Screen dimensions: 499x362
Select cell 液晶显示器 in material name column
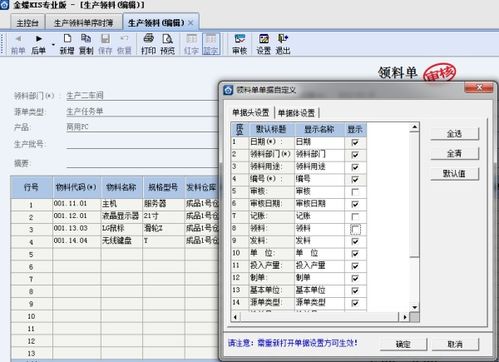pyautogui.click(x=122, y=216)
